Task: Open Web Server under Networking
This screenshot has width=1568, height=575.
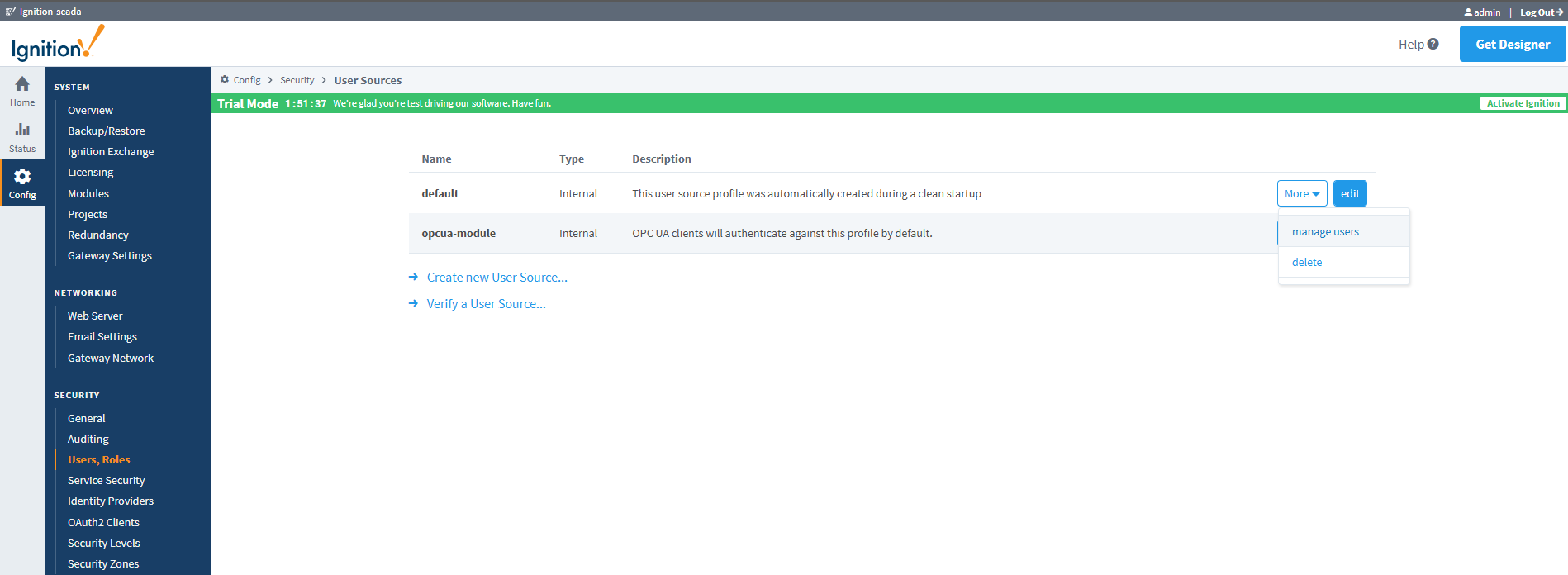Action: click(95, 316)
